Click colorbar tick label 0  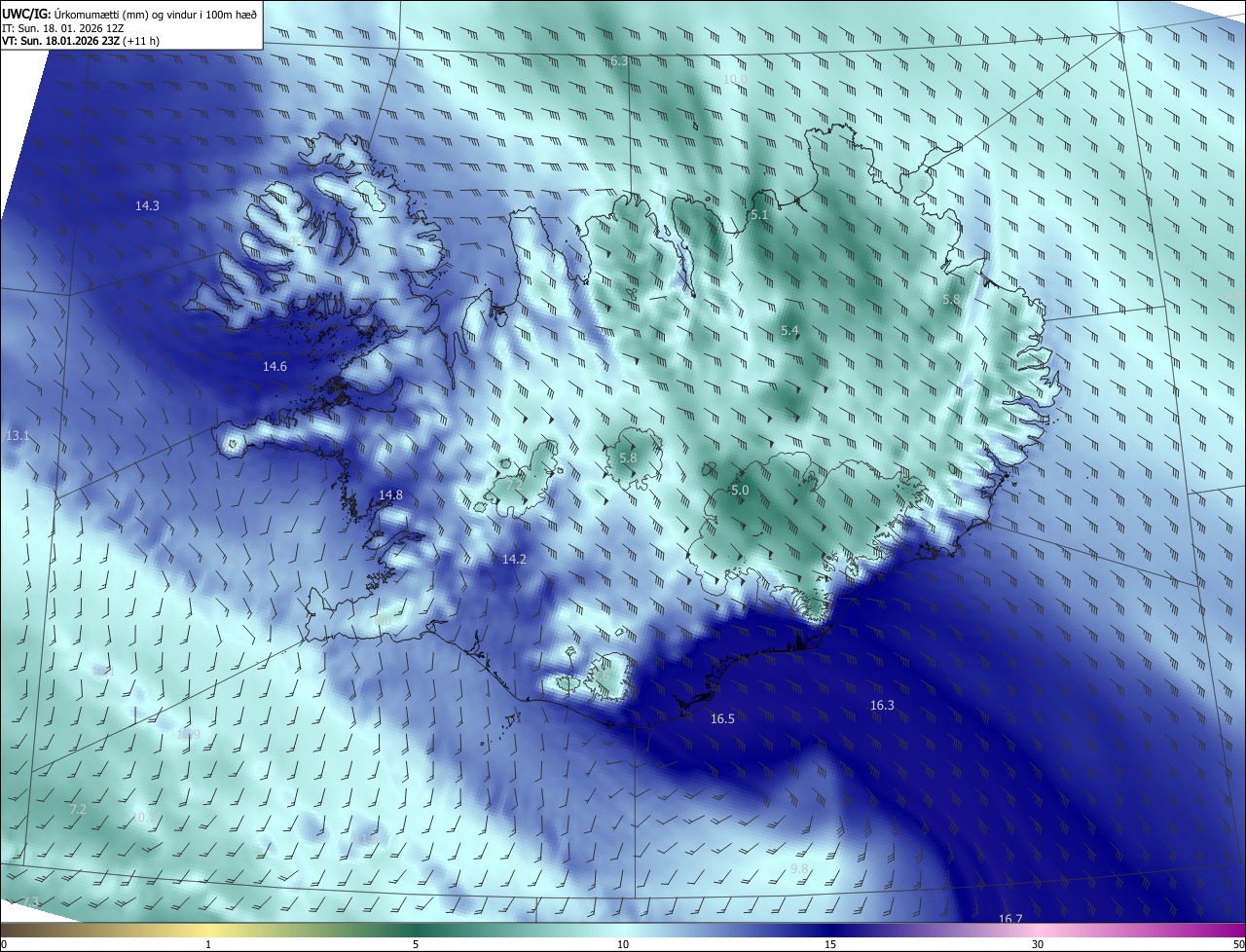[x=3, y=944]
